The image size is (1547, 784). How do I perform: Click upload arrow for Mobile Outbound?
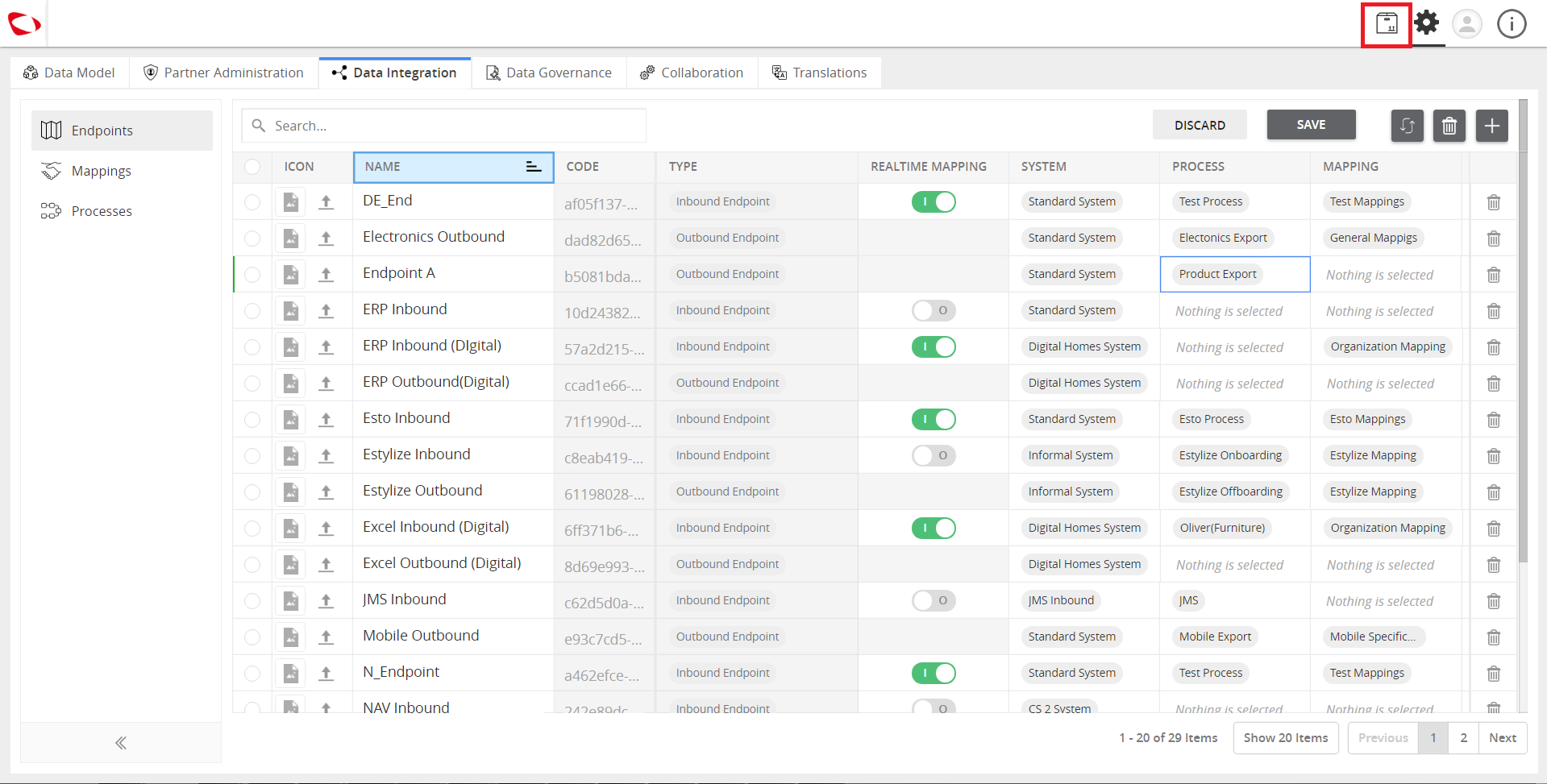[x=326, y=637]
